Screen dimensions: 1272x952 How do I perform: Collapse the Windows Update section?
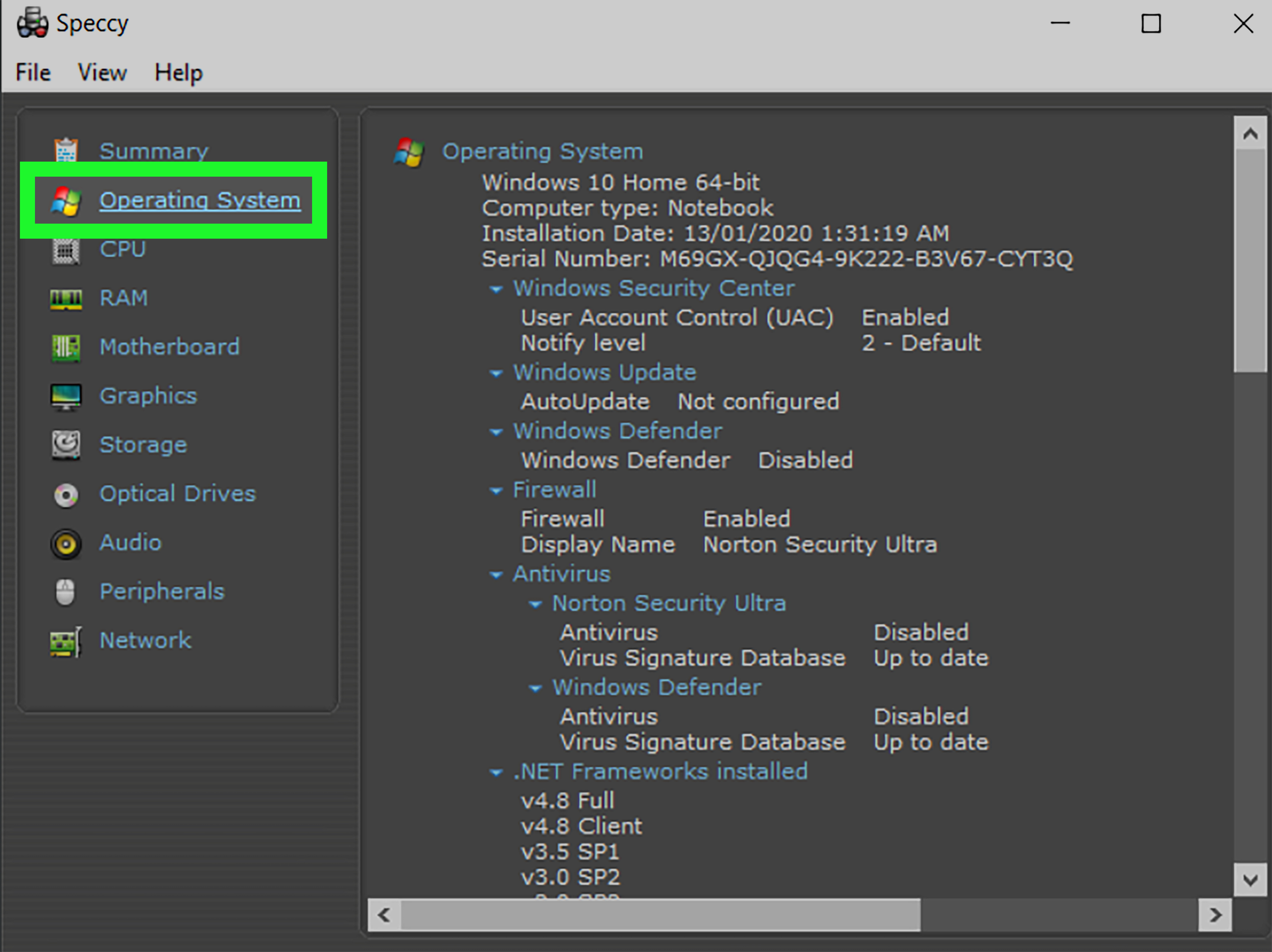(496, 374)
